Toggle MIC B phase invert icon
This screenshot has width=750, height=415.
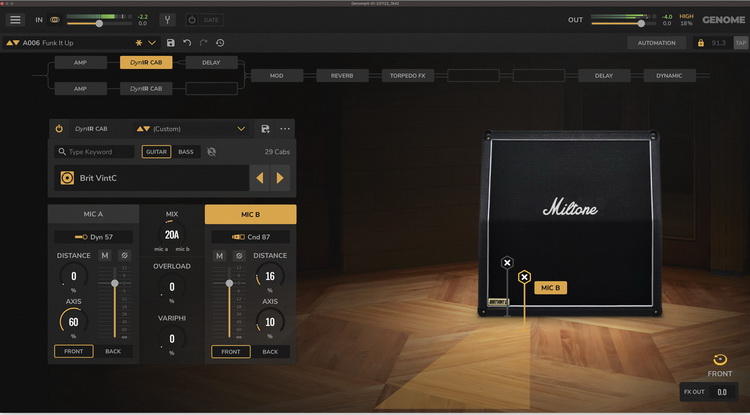(x=239, y=256)
